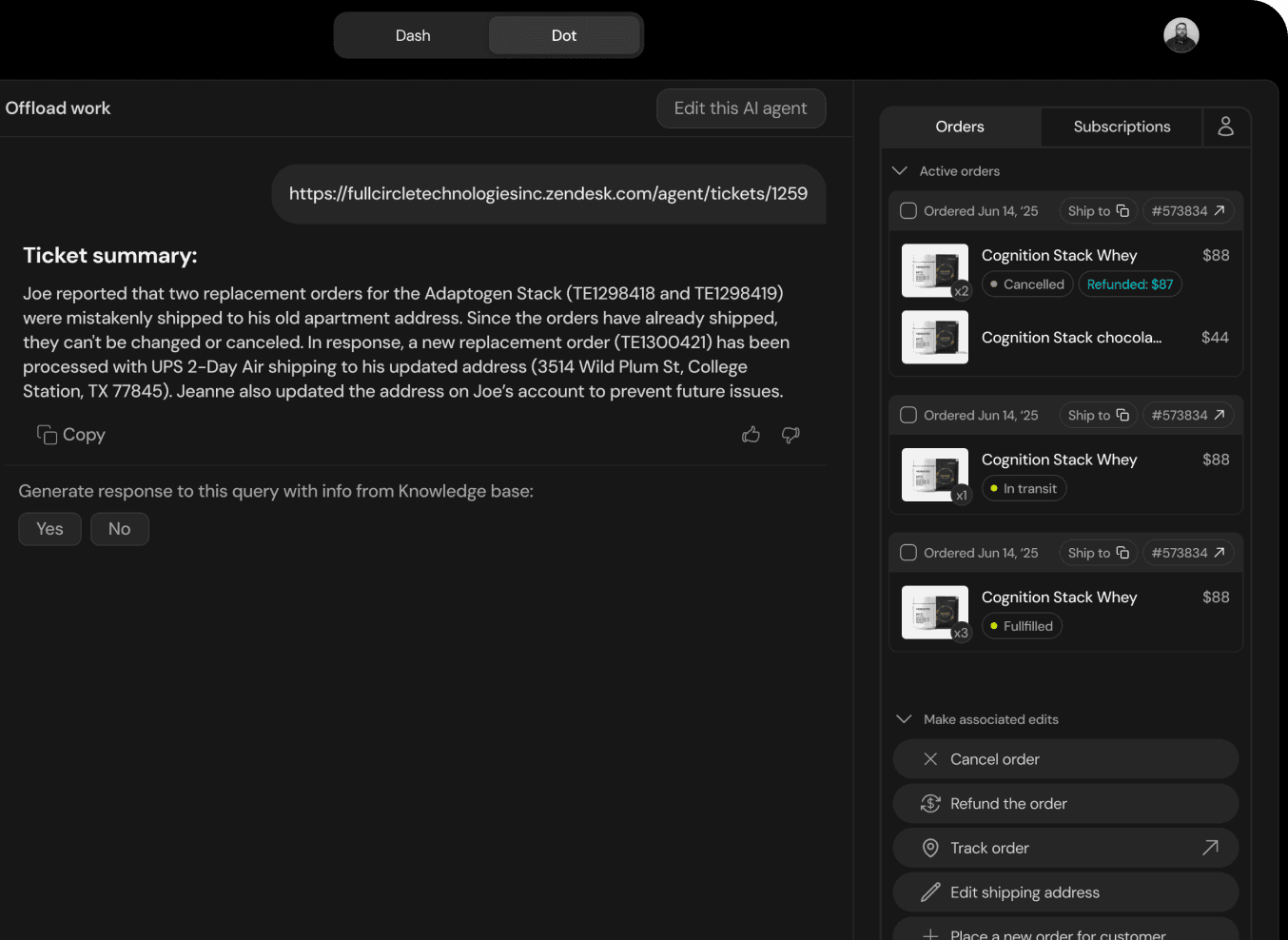Click the Fullfilled status badge
Viewport: 1288px width, 940px height.
click(1022, 626)
